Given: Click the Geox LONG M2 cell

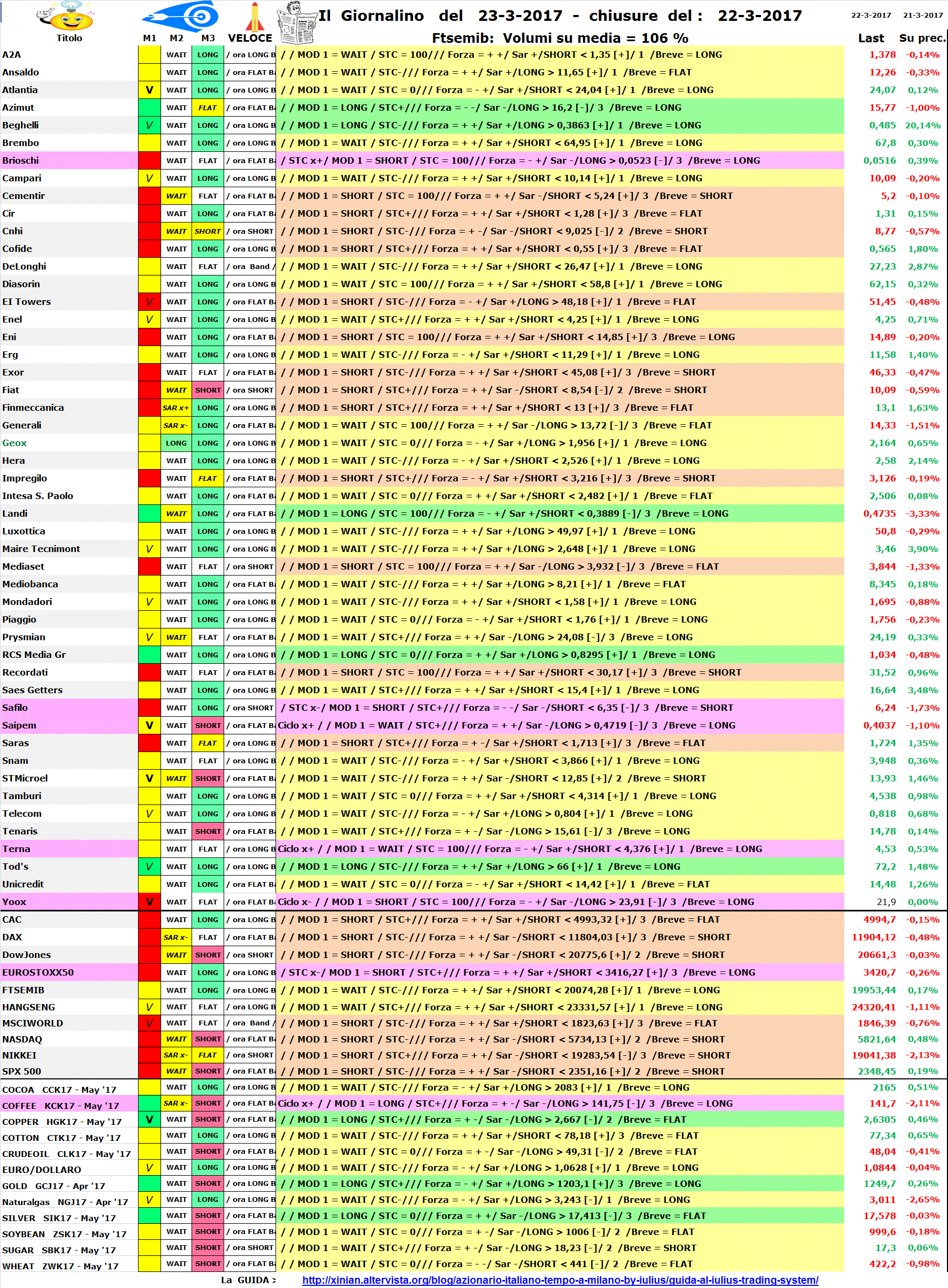Looking at the screenshot, I should tap(176, 443).
